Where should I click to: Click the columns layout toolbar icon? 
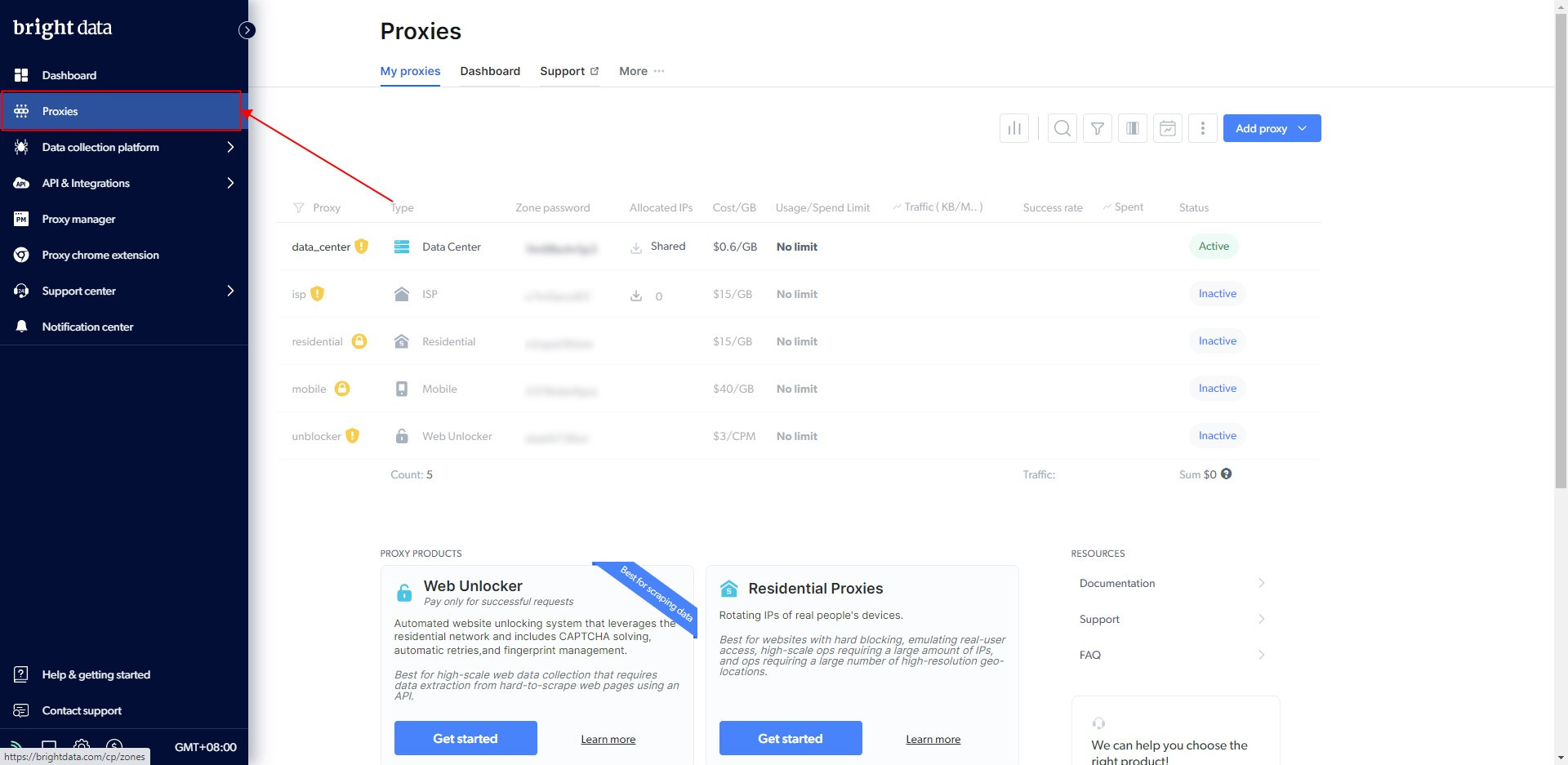point(1133,128)
